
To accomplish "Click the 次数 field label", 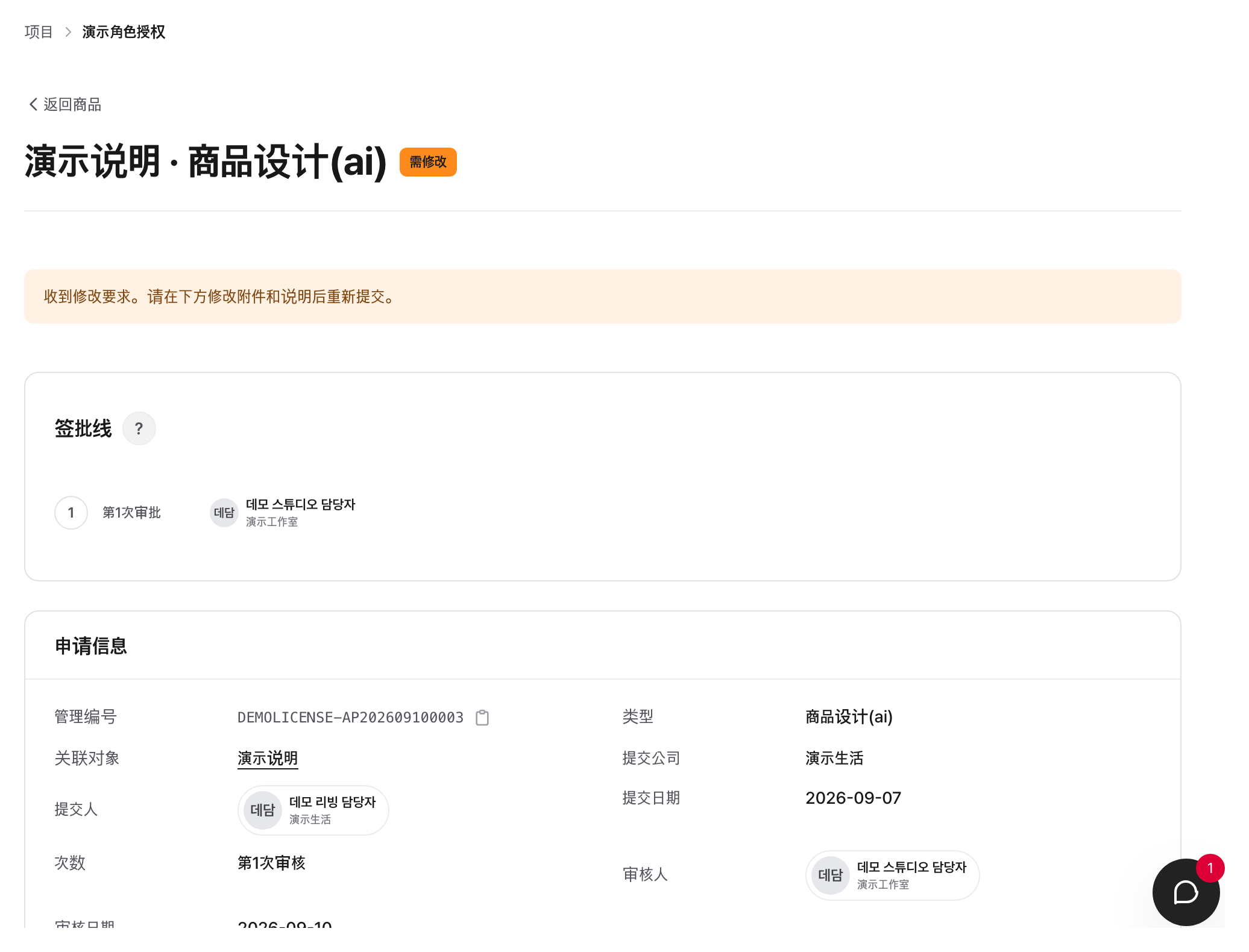I will (70, 863).
